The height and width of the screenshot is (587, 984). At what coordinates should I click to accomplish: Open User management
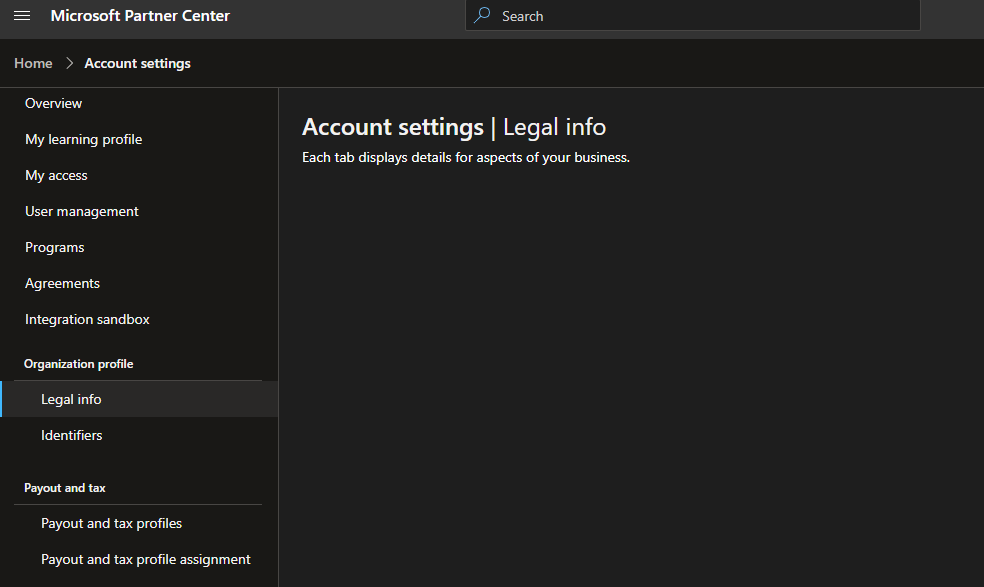click(81, 211)
